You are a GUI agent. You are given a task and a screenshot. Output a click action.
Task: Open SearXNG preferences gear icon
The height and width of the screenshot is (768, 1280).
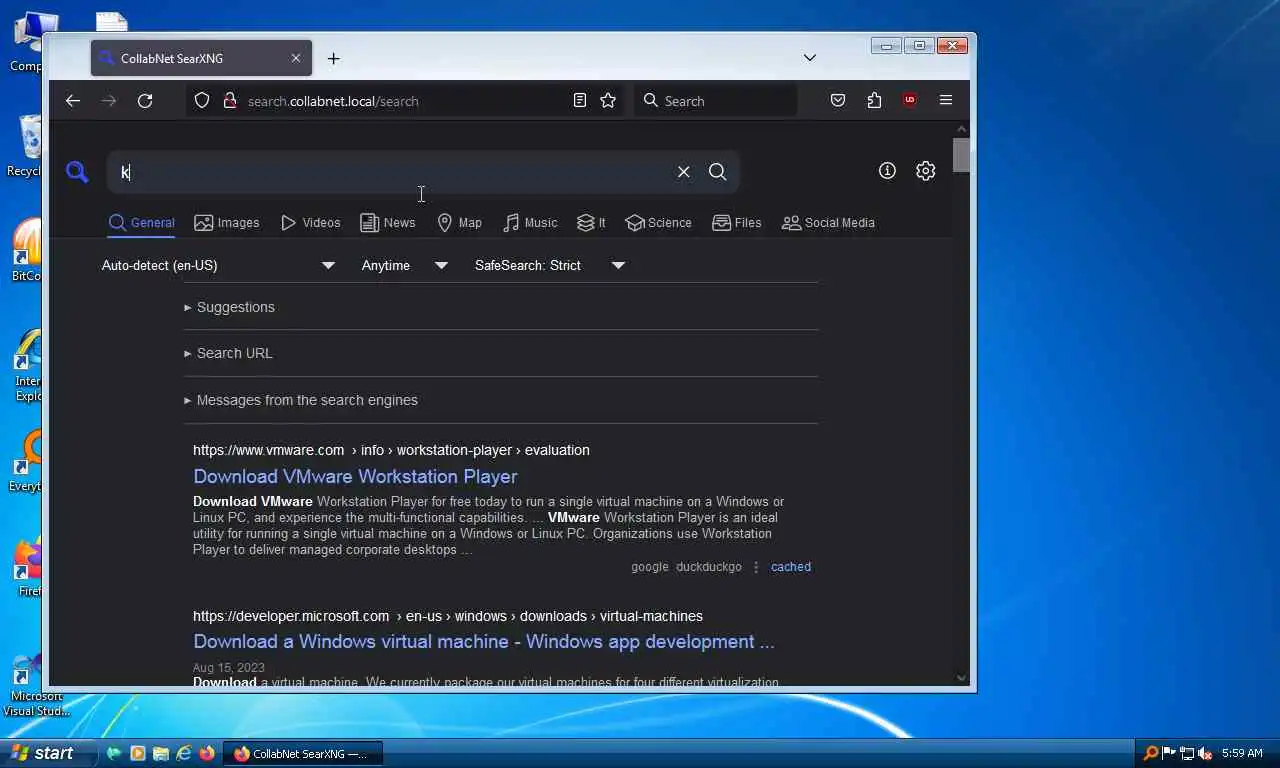[926, 171]
